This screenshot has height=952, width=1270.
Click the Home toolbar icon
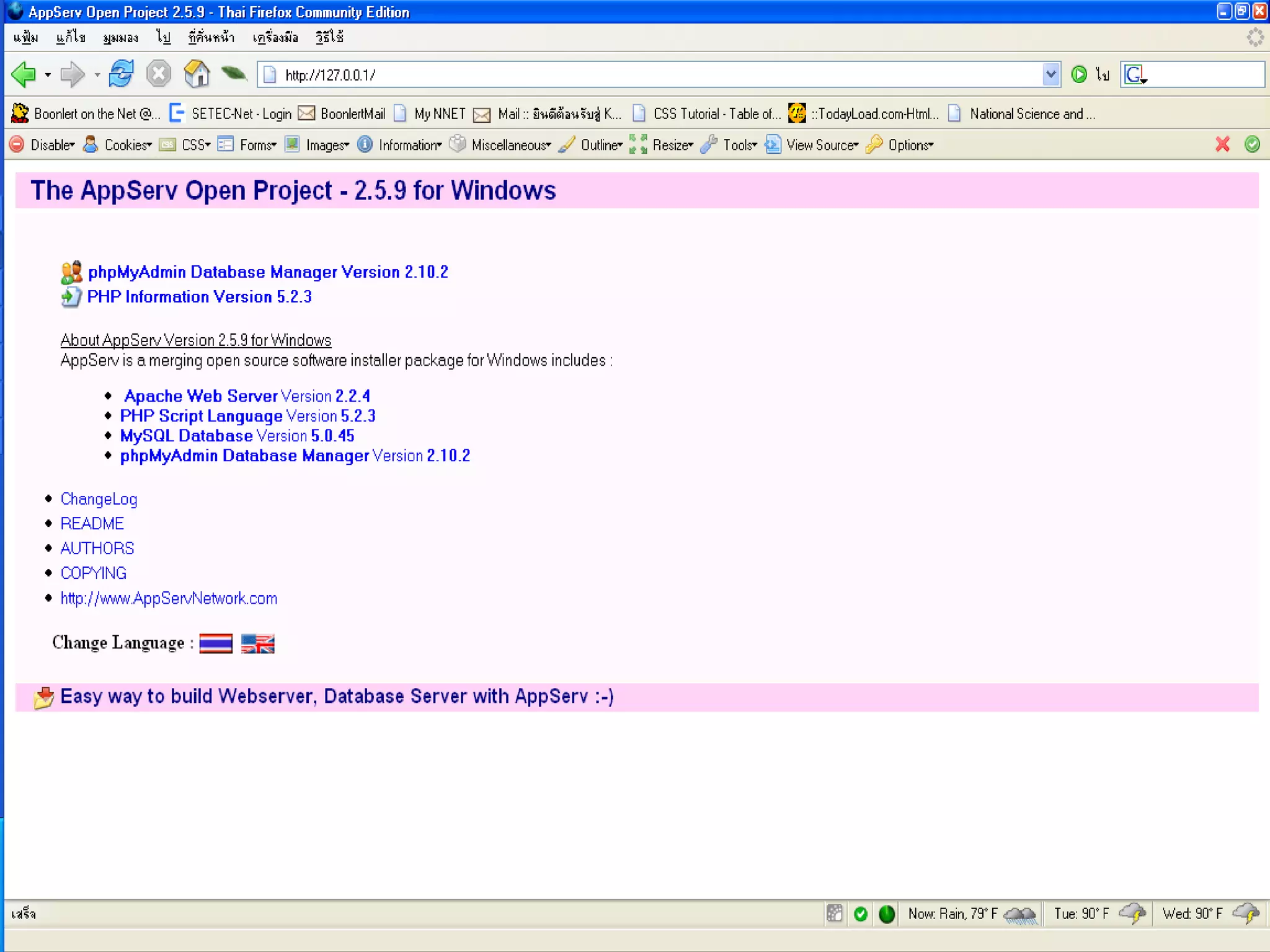(x=197, y=74)
